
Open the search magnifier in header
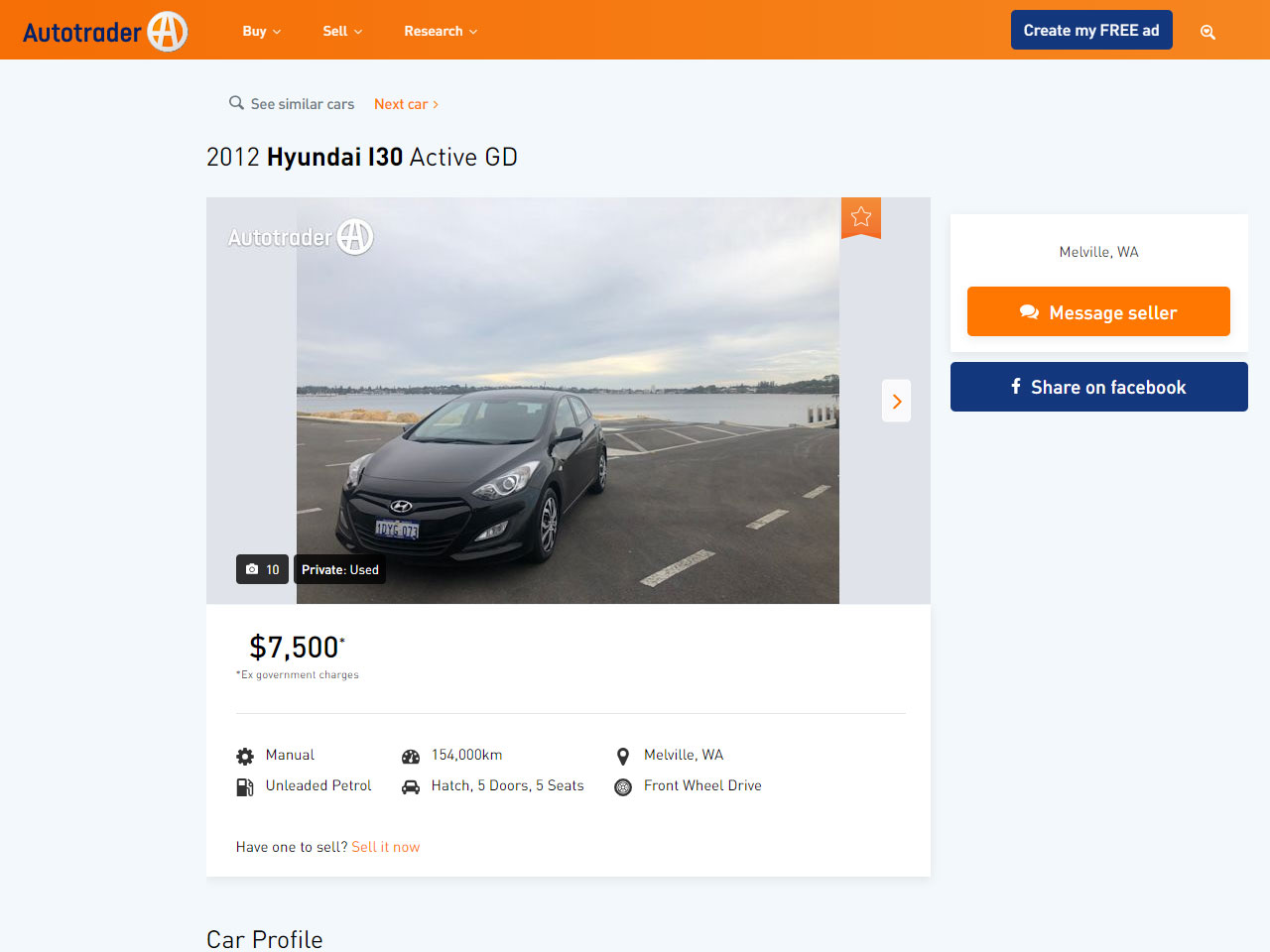point(1207,32)
